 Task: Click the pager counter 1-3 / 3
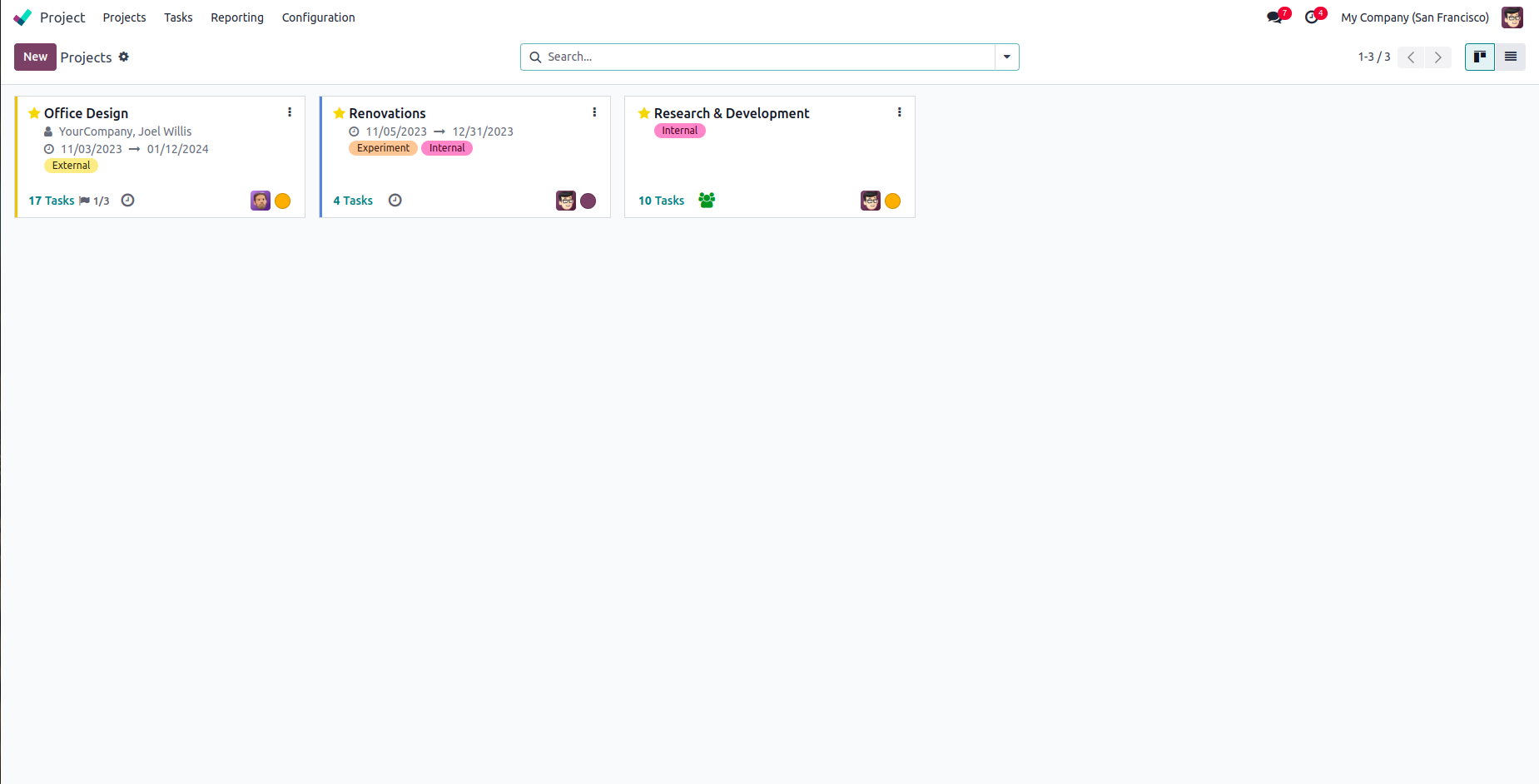tap(1374, 57)
